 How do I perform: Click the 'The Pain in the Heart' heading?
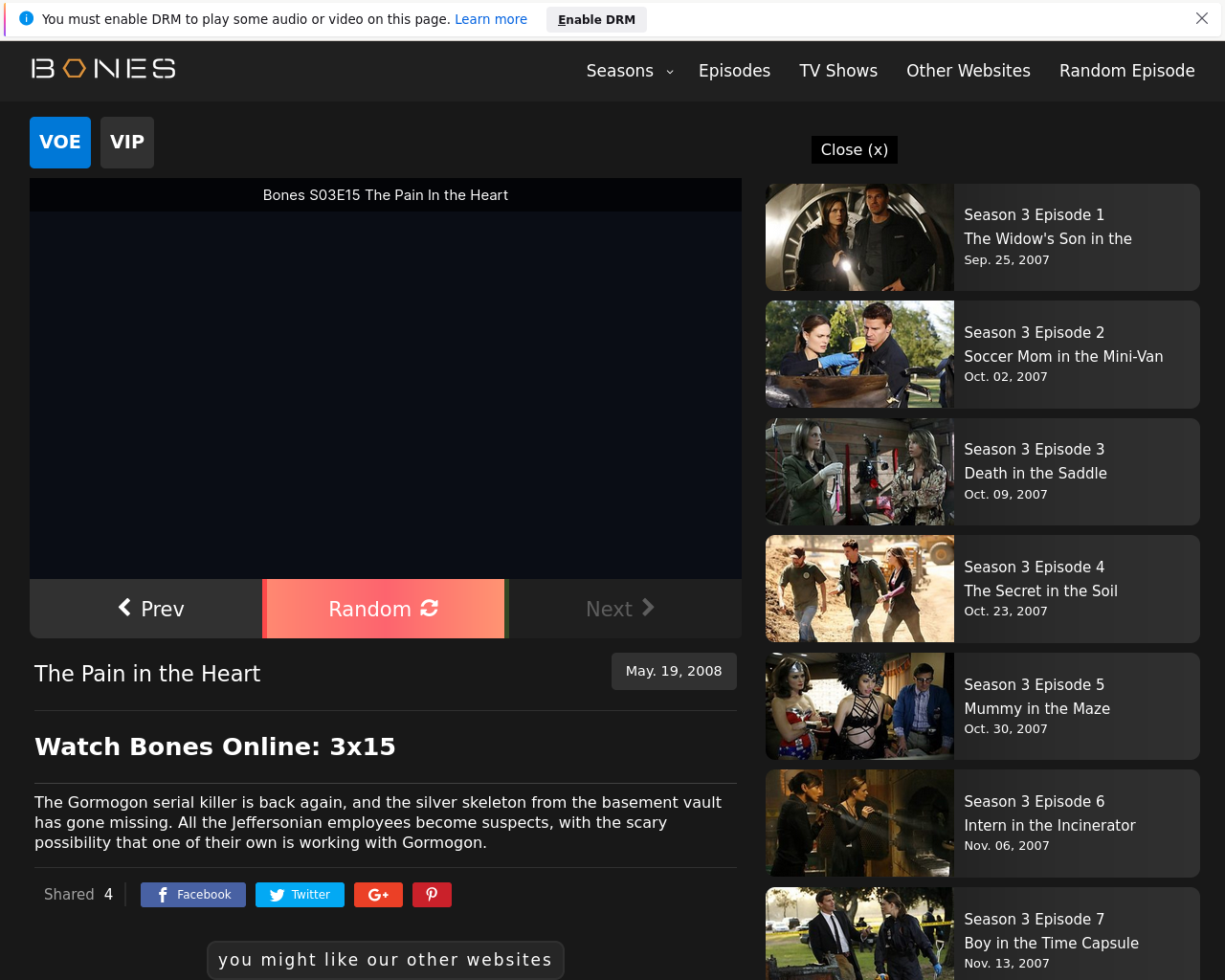tap(147, 674)
